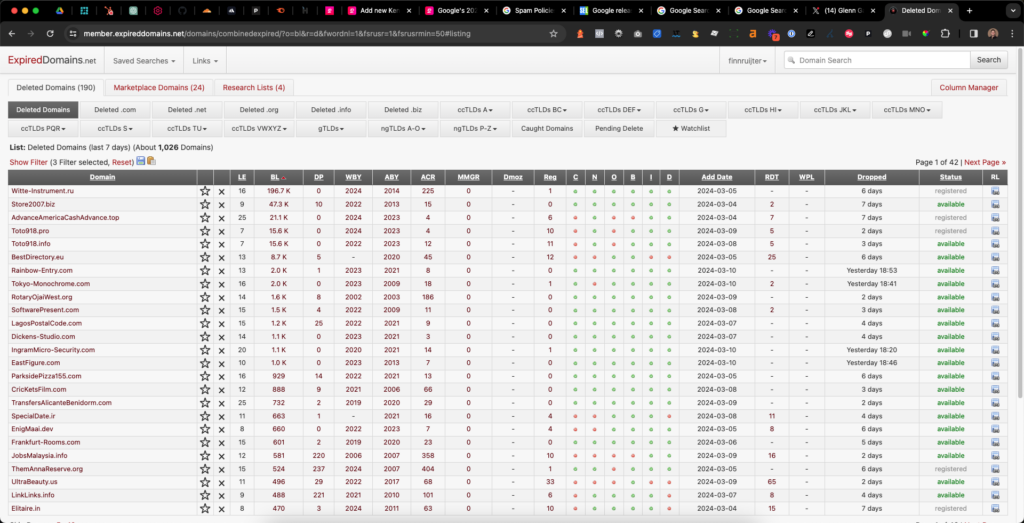
Task: Hide the Tokyo-Monochrome.com row with X
Action: tap(221, 284)
